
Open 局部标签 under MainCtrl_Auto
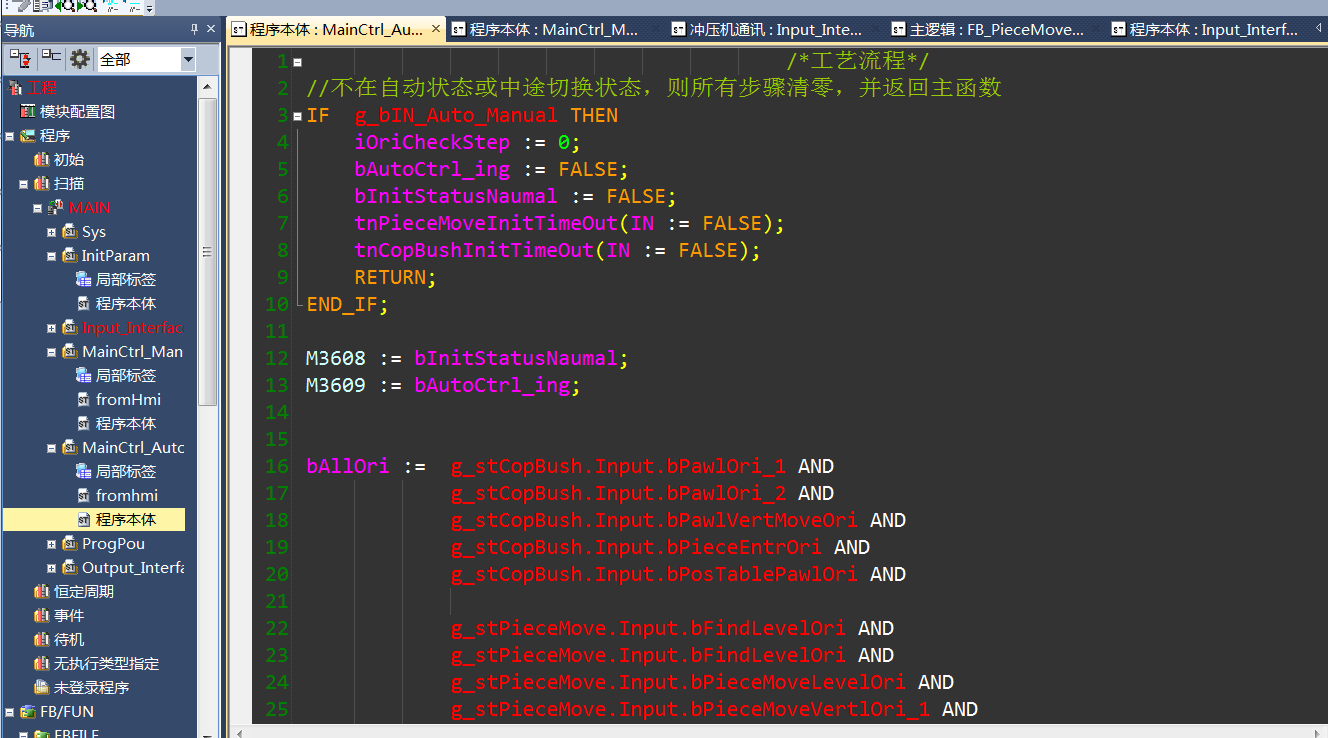point(125,472)
